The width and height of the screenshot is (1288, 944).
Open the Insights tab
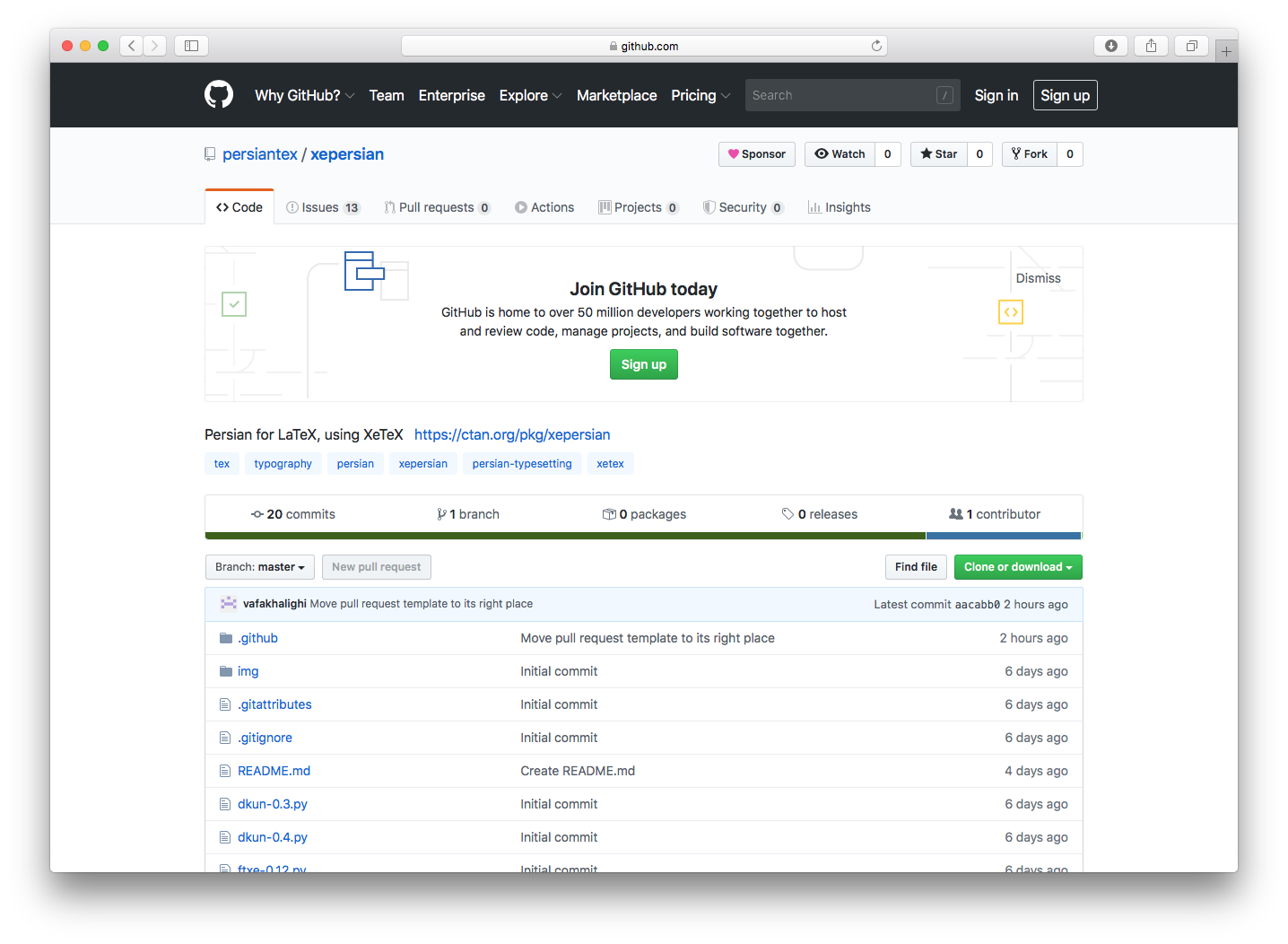click(840, 207)
